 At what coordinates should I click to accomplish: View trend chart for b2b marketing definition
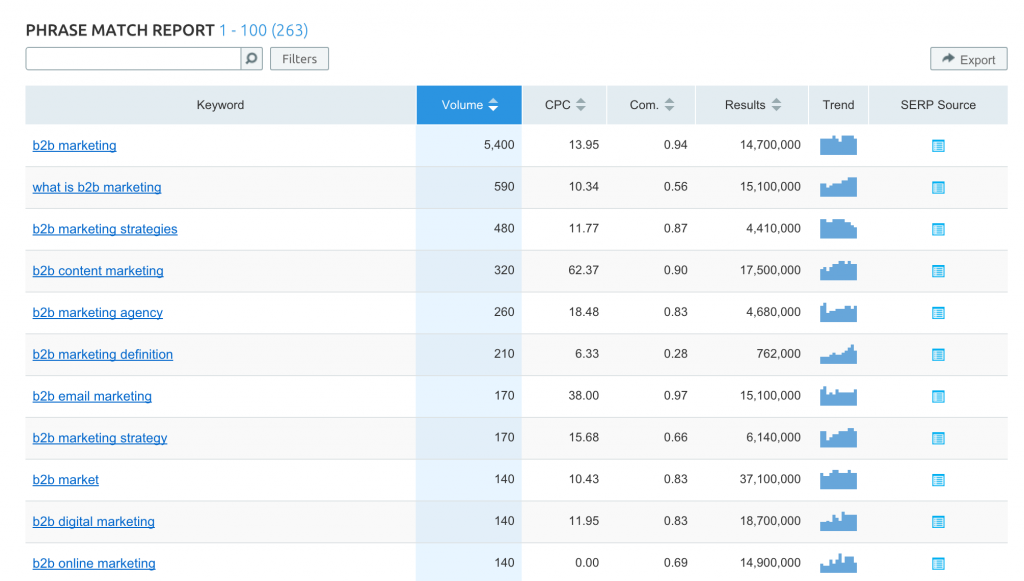click(x=839, y=354)
